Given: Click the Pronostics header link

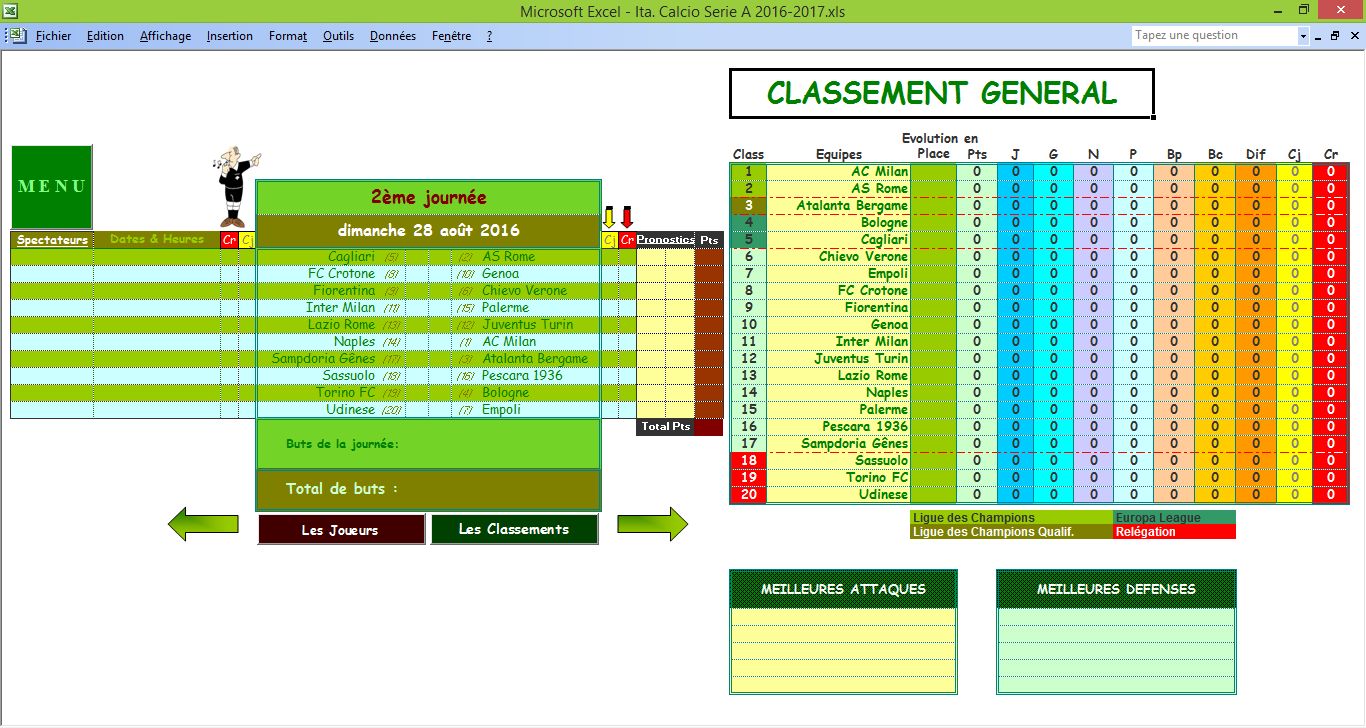Looking at the screenshot, I should (x=665, y=240).
